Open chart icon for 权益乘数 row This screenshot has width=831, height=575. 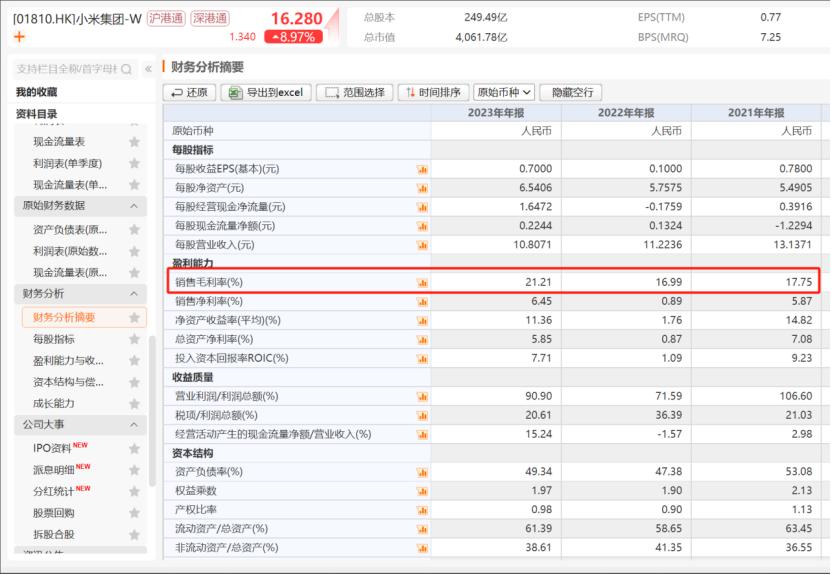pos(422,491)
